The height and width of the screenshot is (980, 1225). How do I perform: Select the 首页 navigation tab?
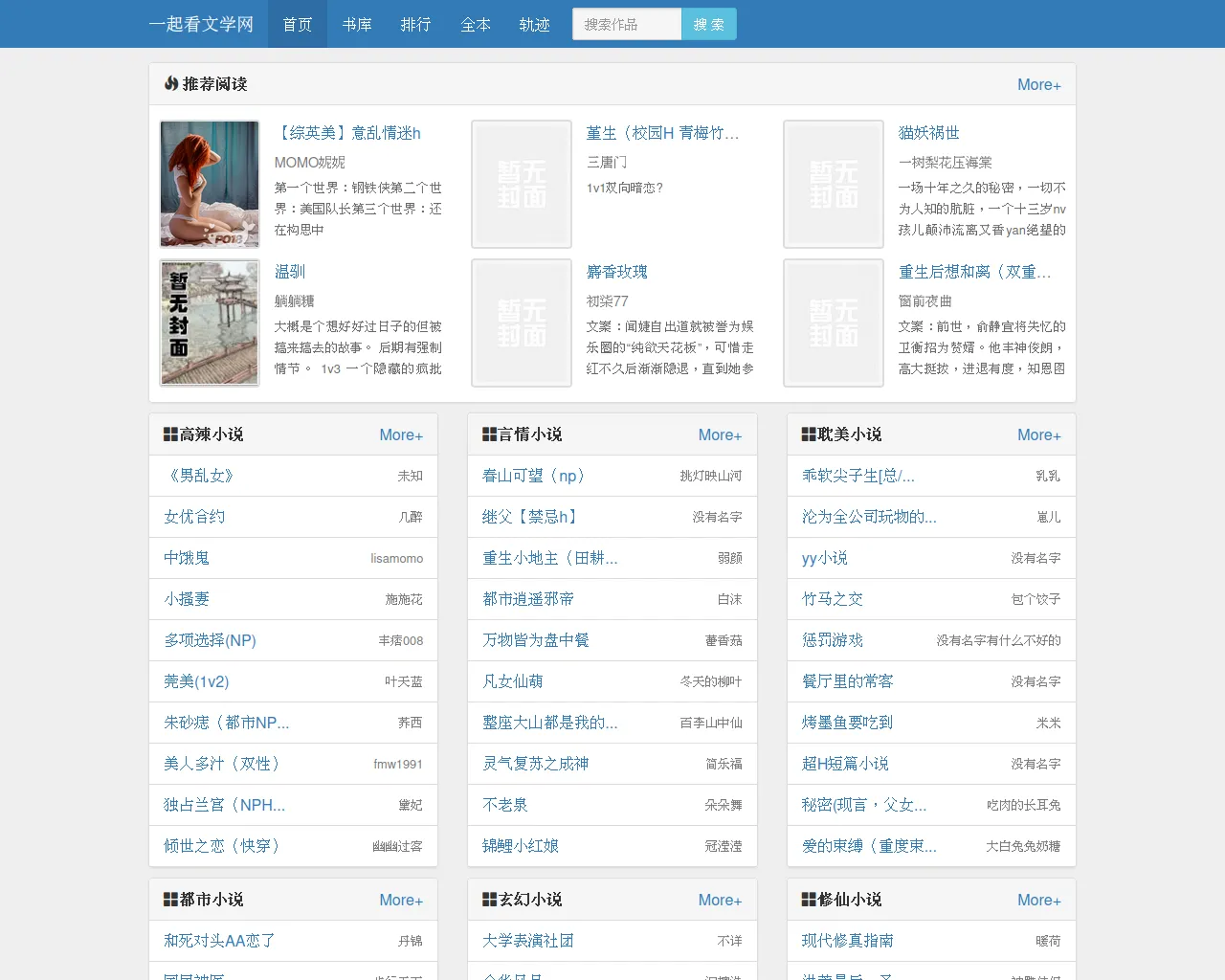pos(297,25)
